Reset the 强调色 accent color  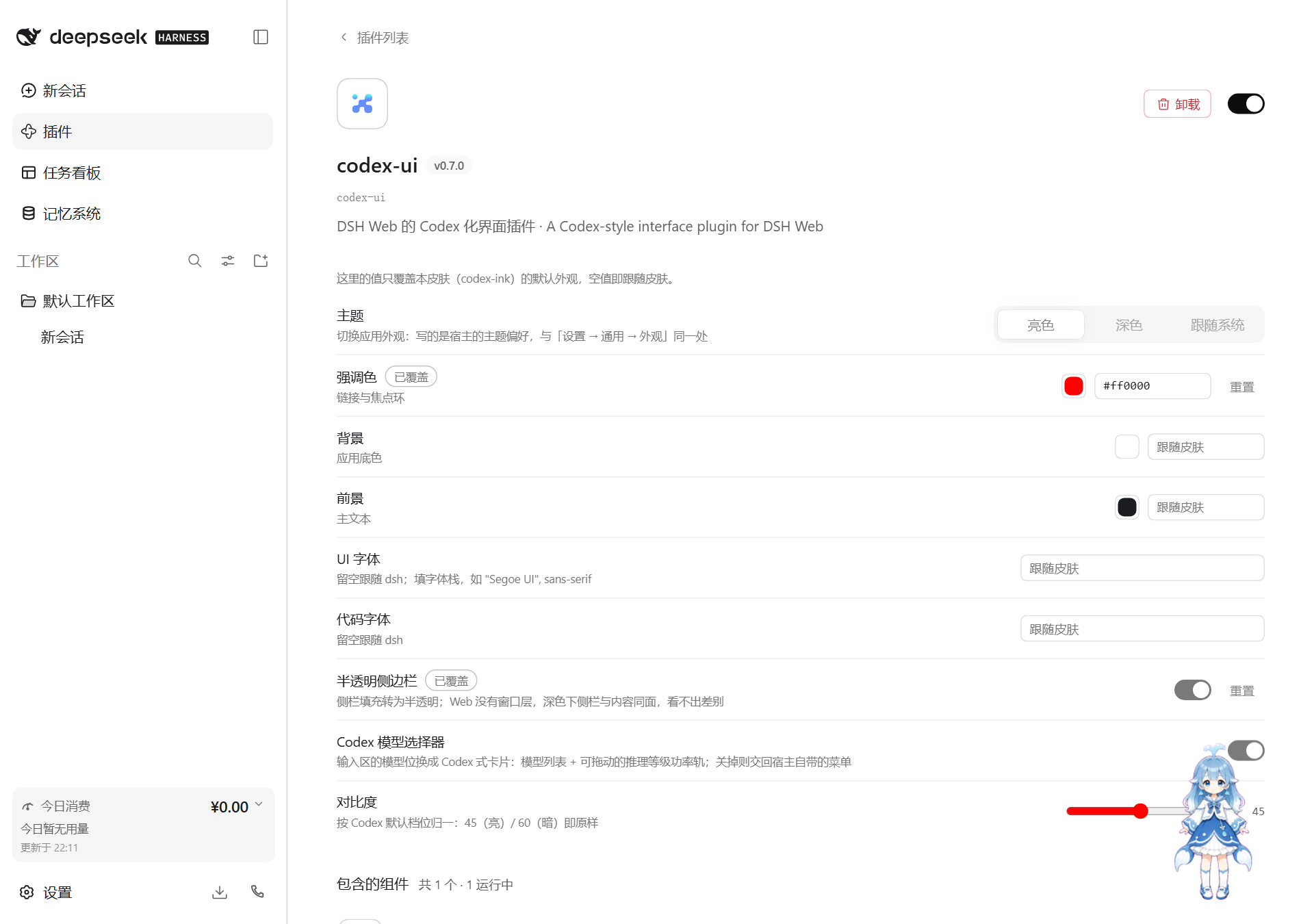[x=1241, y=387]
